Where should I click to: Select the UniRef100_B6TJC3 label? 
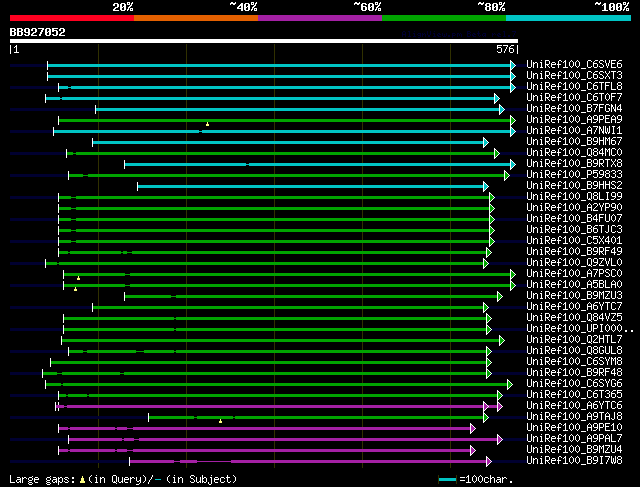pyautogui.click(x=574, y=230)
